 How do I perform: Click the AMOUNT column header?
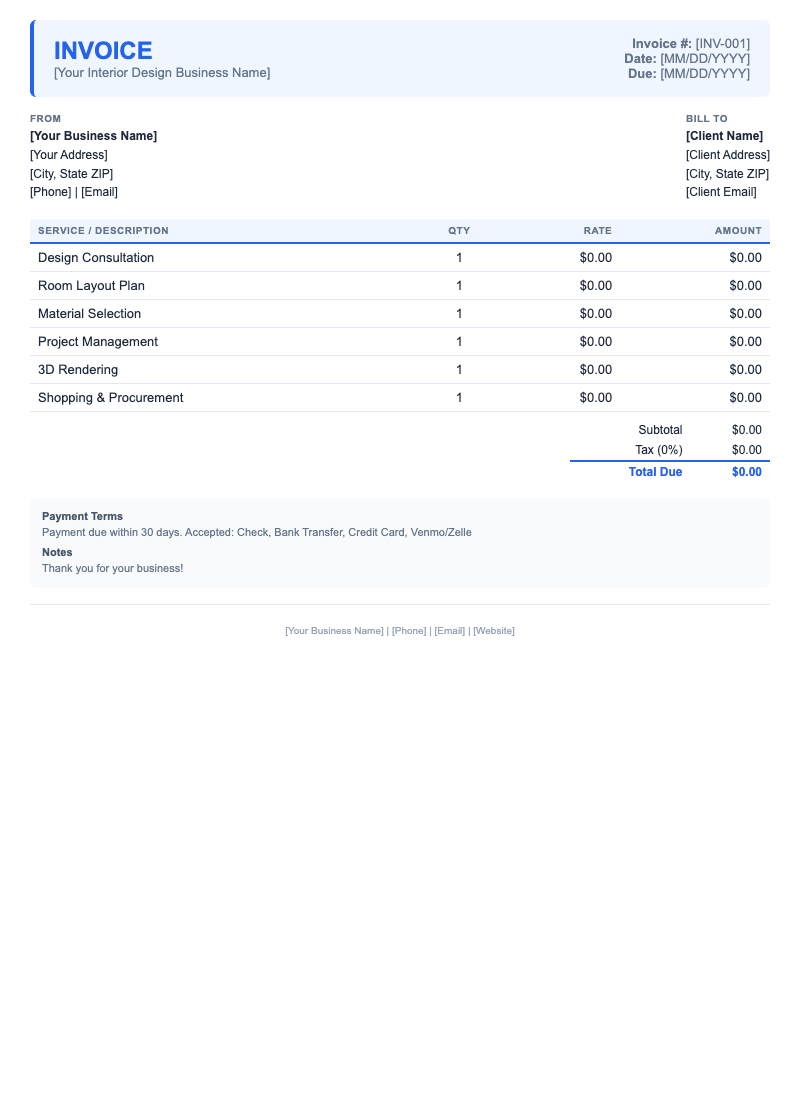pyautogui.click(x=738, y=231)
